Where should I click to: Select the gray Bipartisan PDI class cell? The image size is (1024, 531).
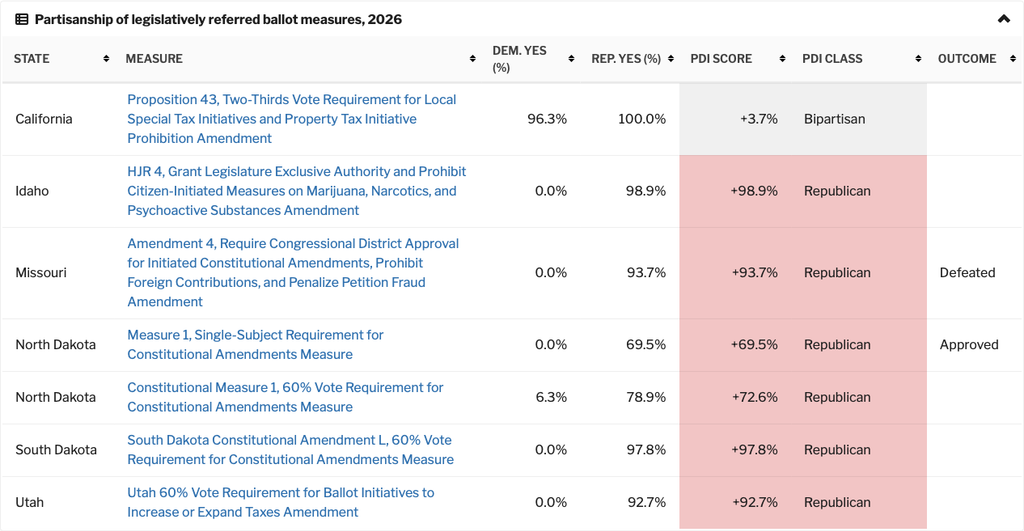[859, 119]
